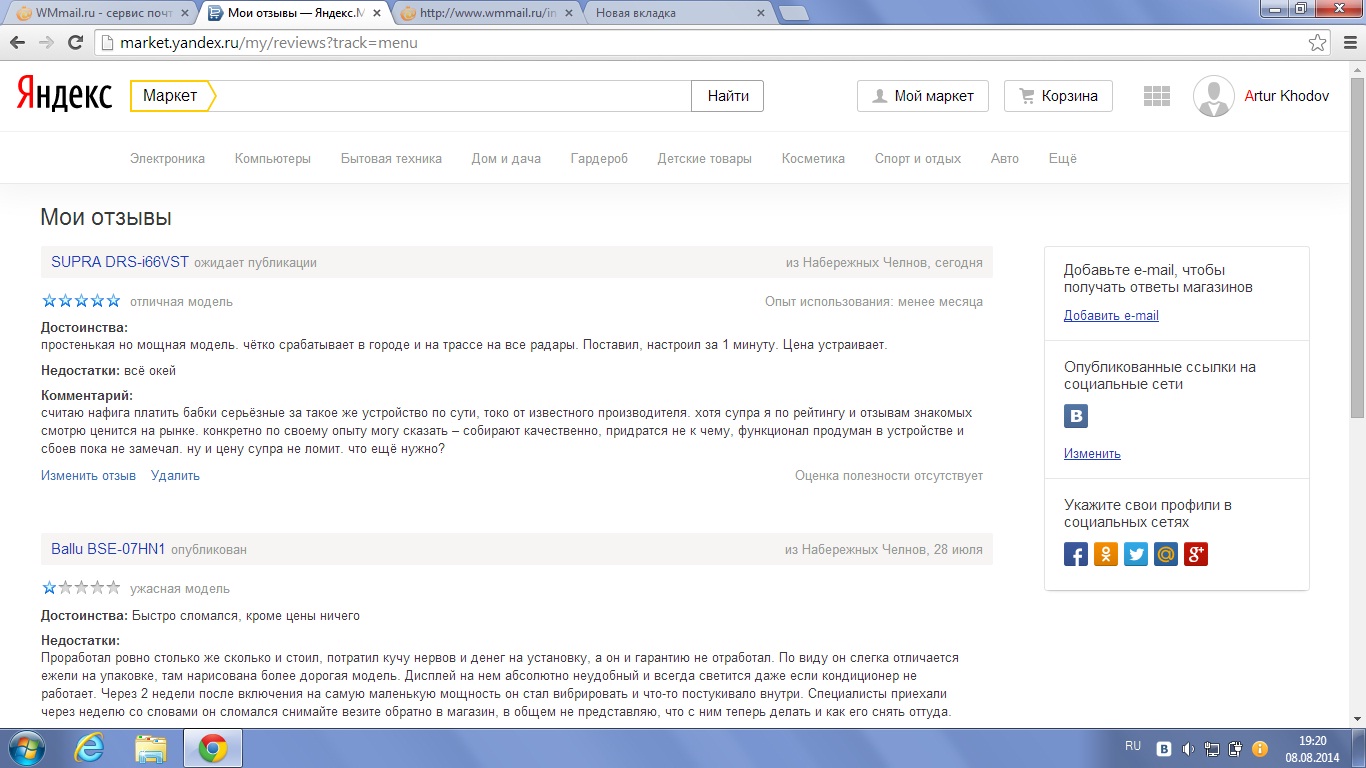Screen dimensions: 1366x768
Task: Open Гардероб category
Action: (599, 158)
